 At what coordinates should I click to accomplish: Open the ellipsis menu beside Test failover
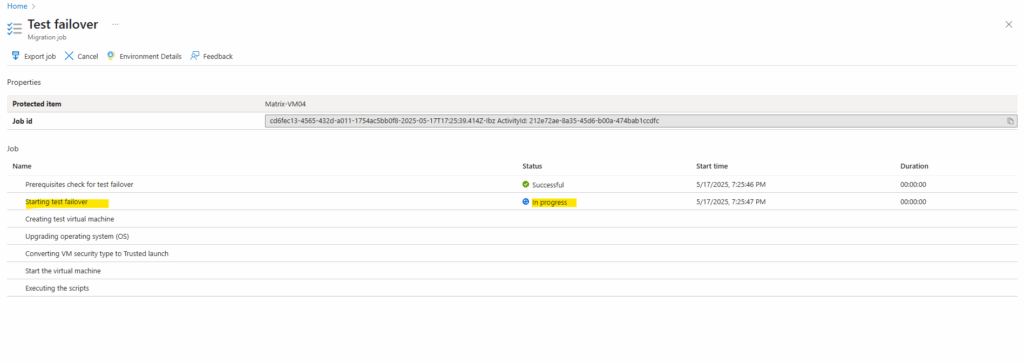(116, 24)
